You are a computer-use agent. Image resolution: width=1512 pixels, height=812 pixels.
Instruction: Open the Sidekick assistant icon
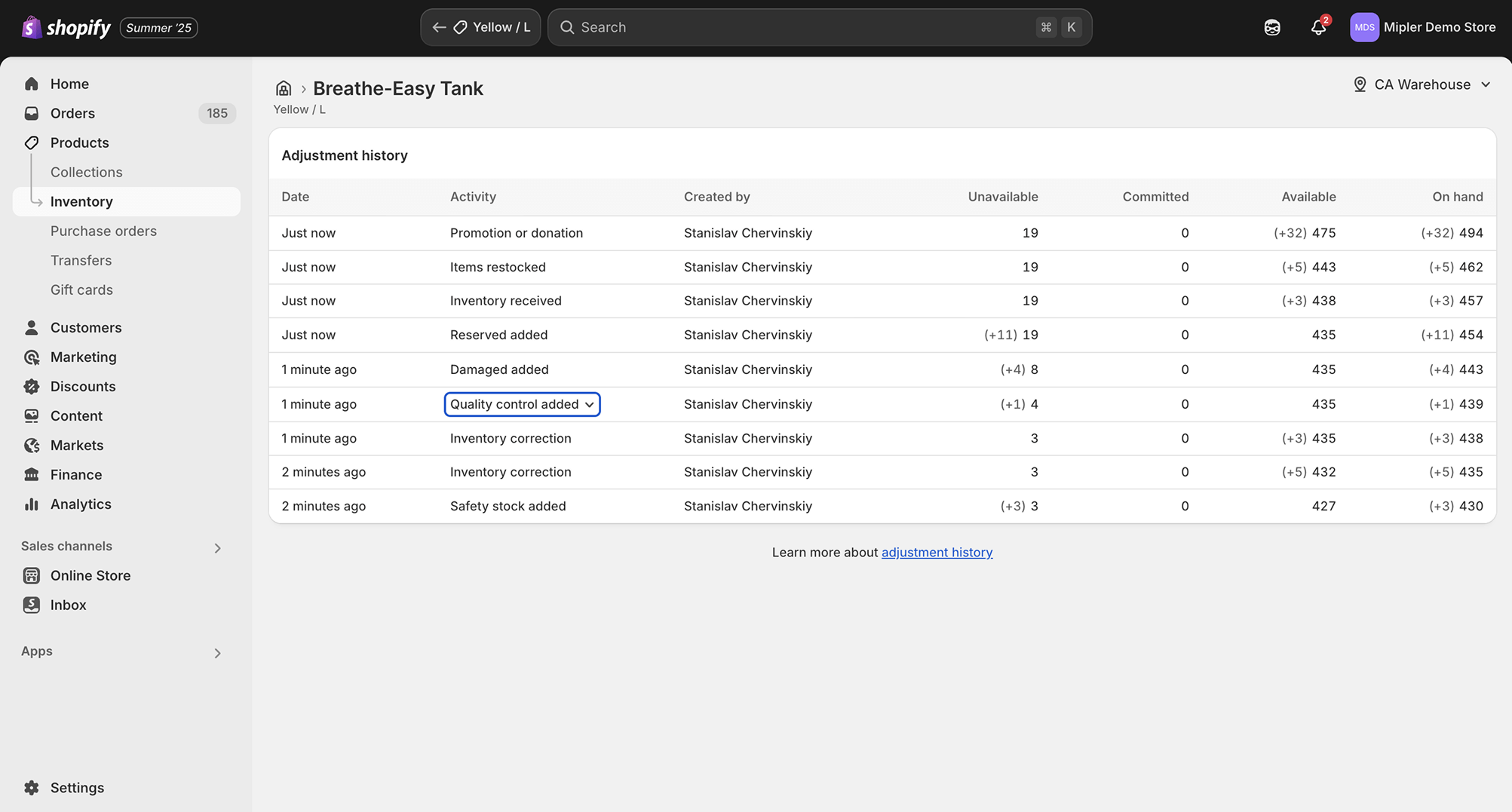point(1272,28)
